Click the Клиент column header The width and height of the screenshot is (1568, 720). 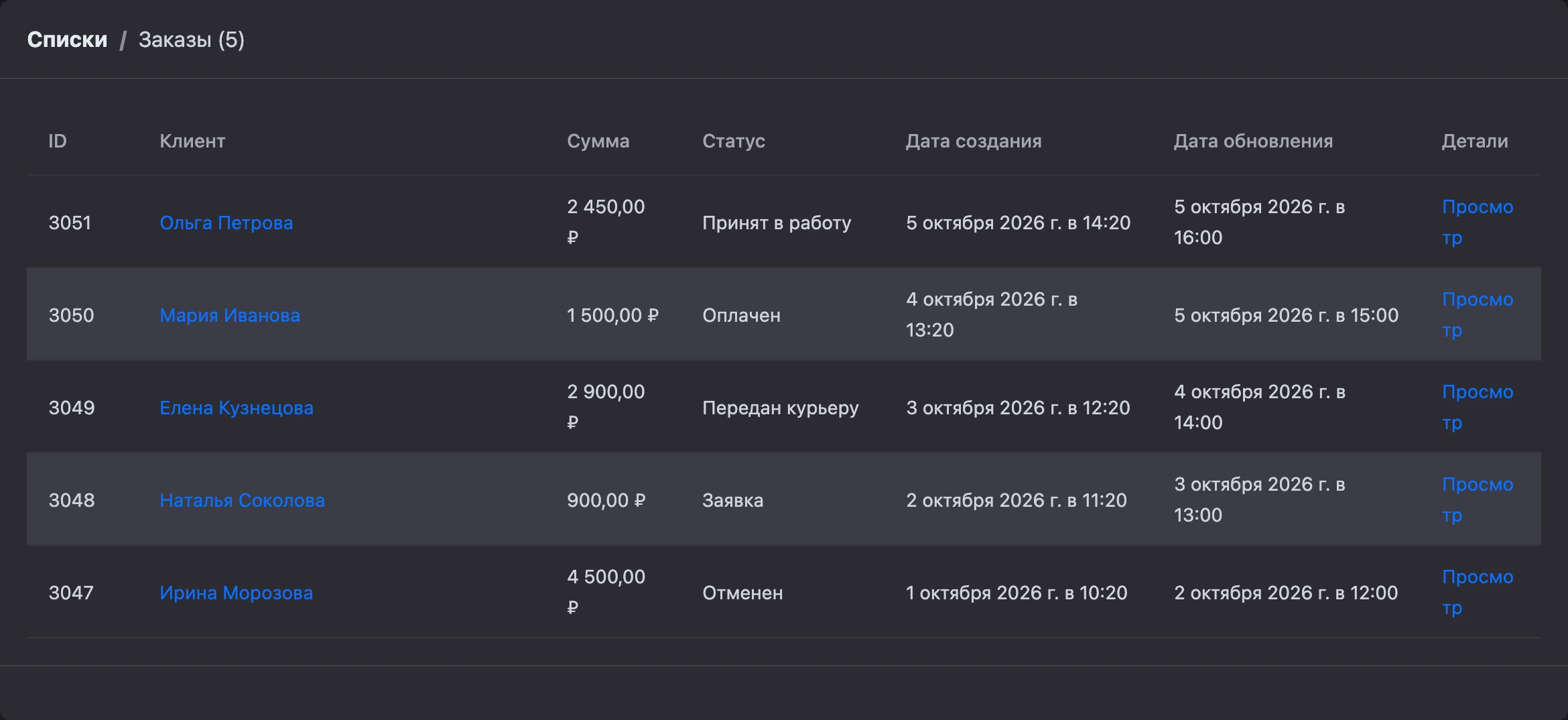pyautogui.click(x=192, y=141)
